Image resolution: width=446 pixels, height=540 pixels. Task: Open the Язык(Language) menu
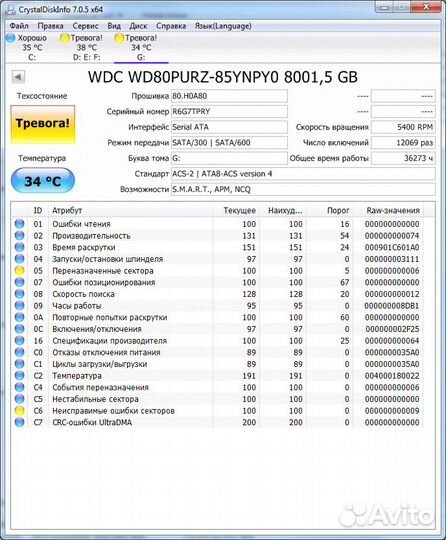[x=223, y=26]
